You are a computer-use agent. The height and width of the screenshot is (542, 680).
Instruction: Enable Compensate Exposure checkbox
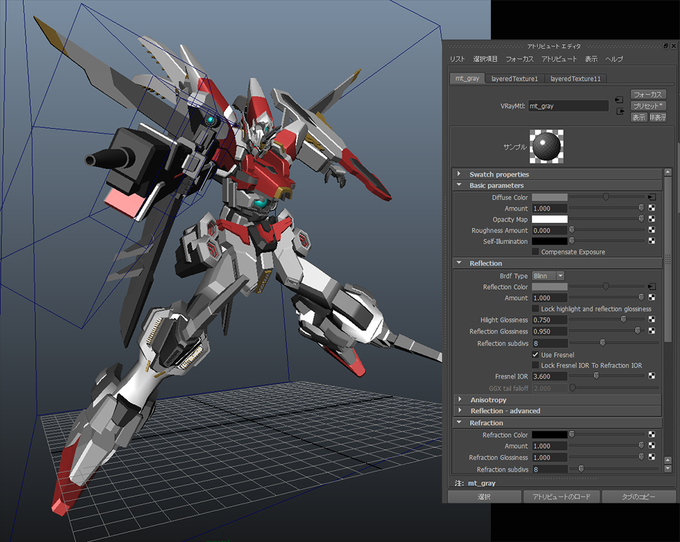click(535, 251)
